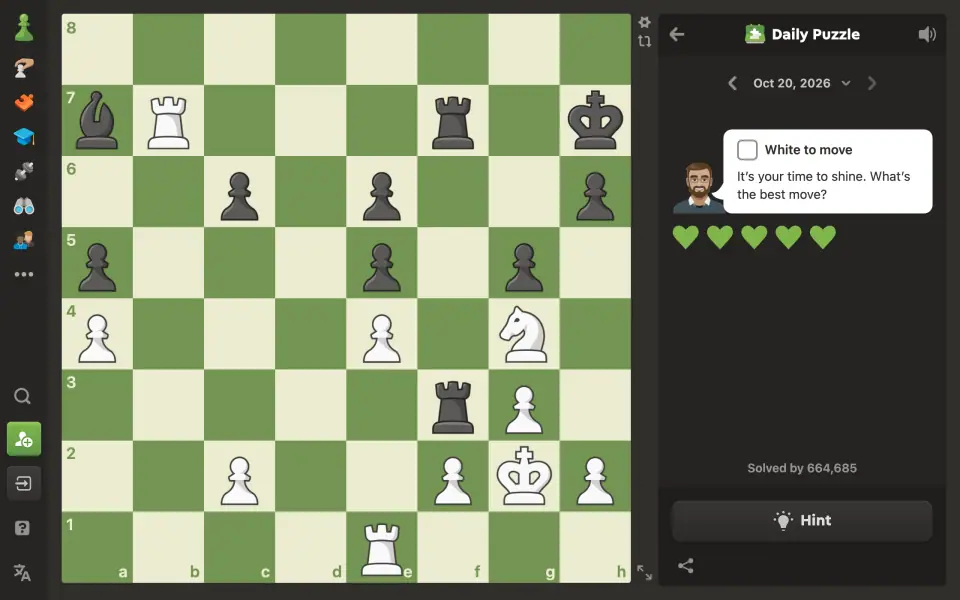The height and width of the screenshot is (600, 960).
Task: Click the black rook on f7
Action: coord(453,122)
